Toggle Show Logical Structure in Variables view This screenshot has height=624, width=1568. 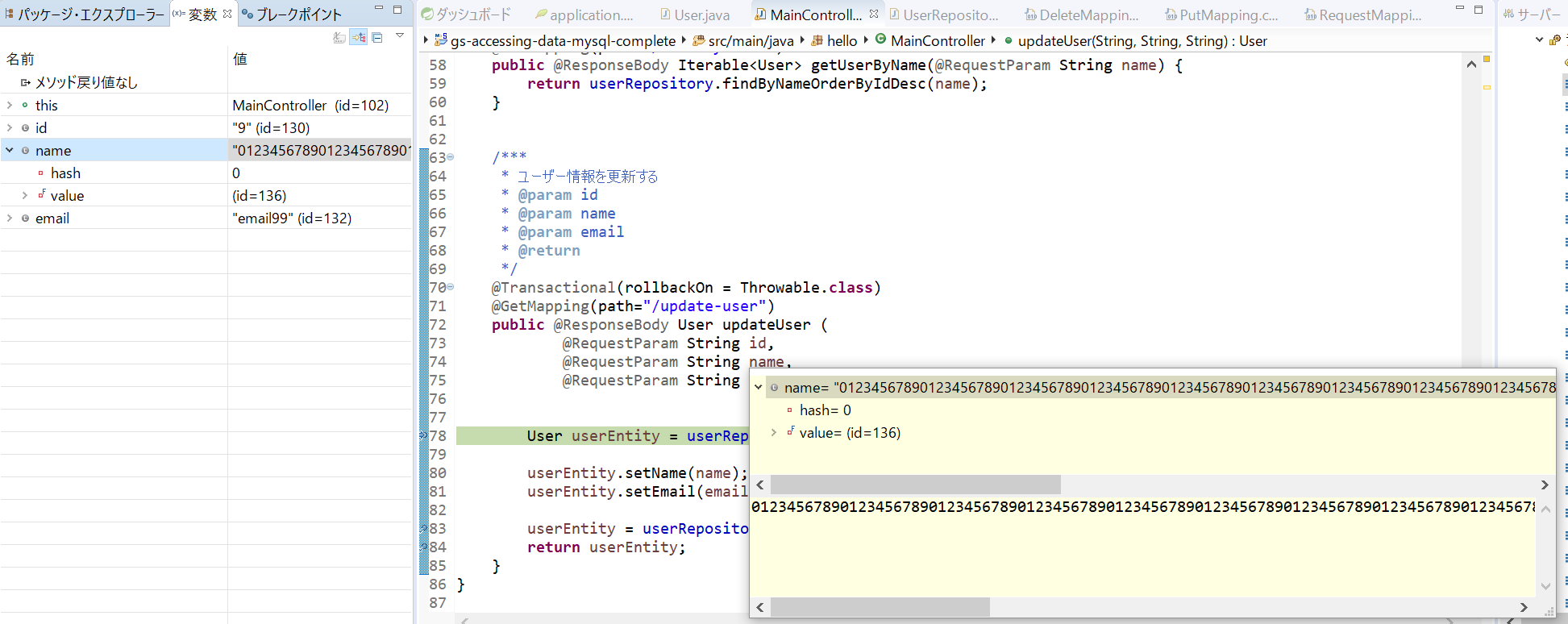[359, 37]
